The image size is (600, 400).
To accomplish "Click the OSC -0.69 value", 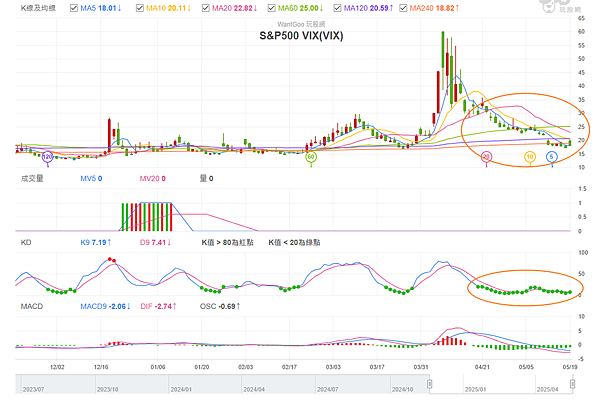I will 220,306.
